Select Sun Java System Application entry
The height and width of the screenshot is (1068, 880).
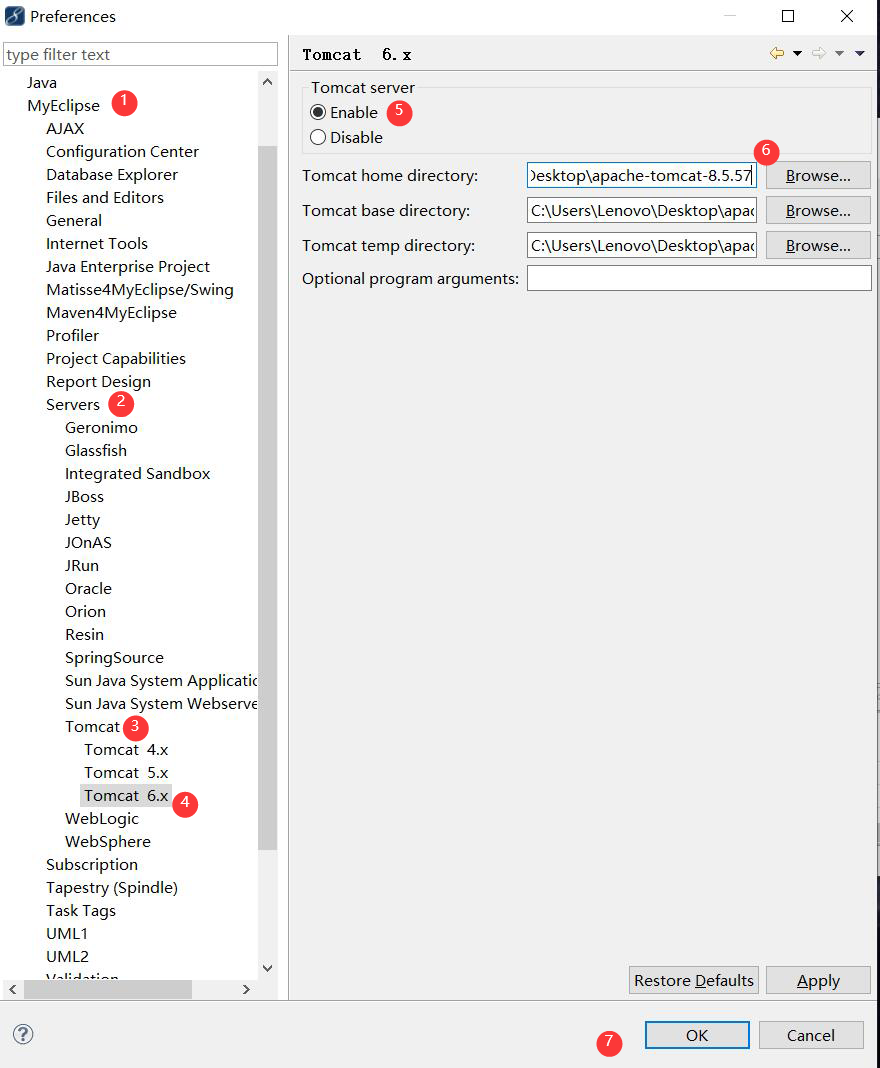click(161, 680)
